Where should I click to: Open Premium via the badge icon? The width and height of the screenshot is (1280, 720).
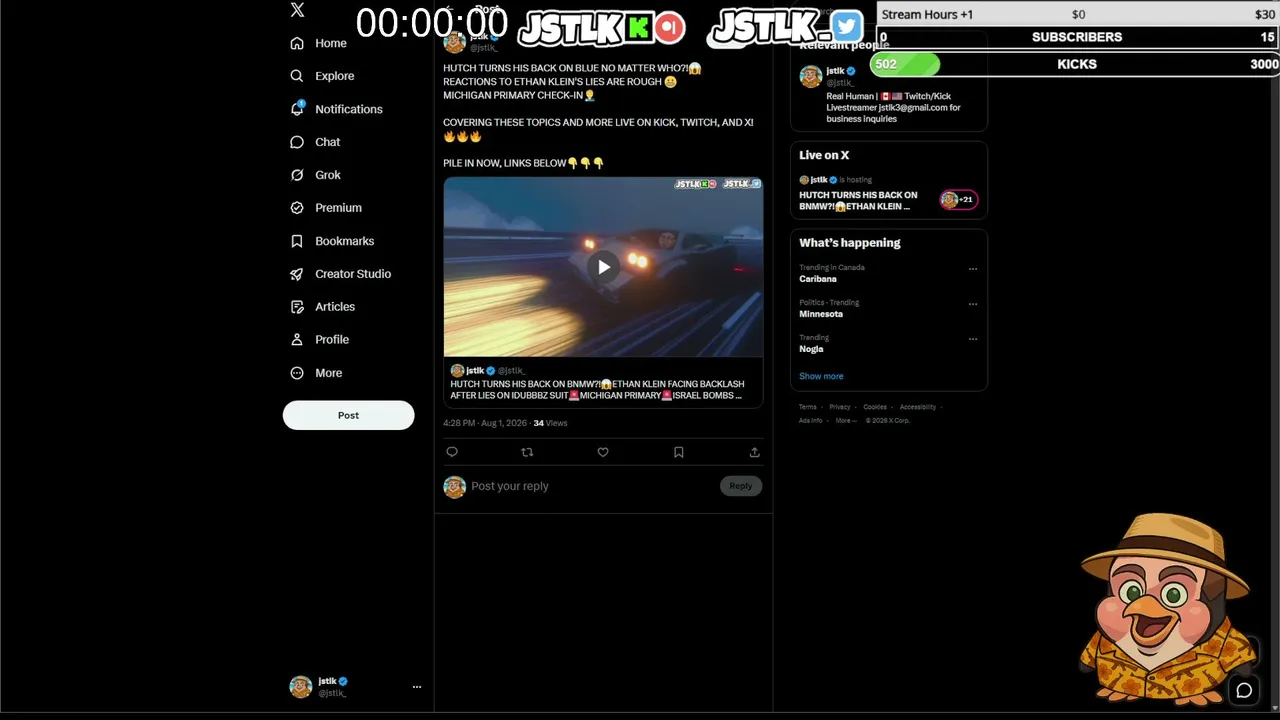pos(297,208)
